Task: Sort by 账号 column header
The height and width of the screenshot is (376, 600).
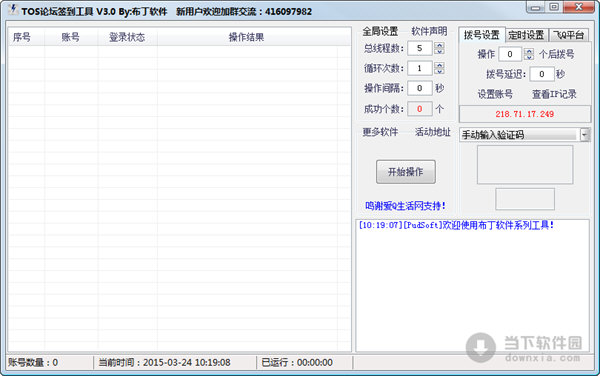Action: (71, 37)
